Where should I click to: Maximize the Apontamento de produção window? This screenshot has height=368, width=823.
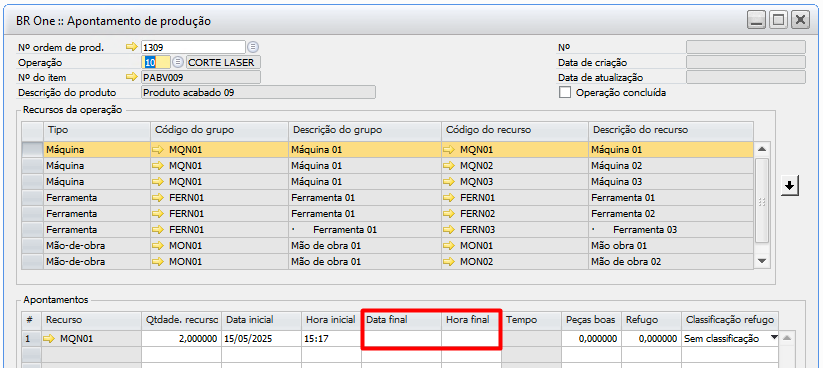coord(778,20)
